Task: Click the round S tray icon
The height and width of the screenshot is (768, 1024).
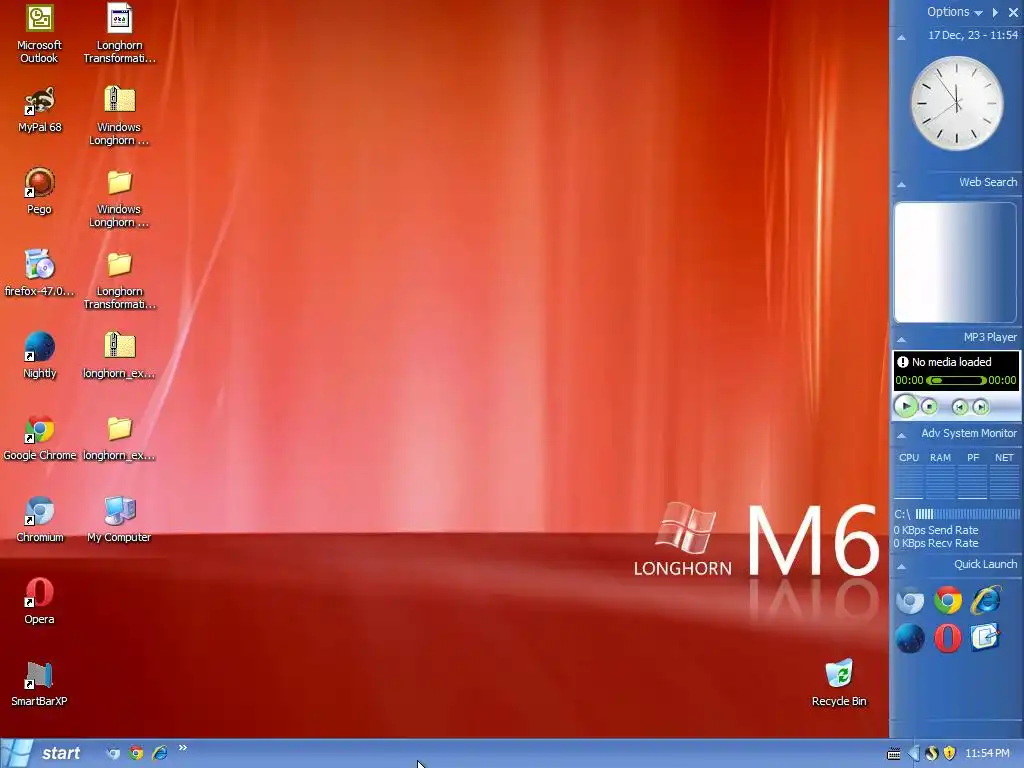Action: (x=932, y=754)
